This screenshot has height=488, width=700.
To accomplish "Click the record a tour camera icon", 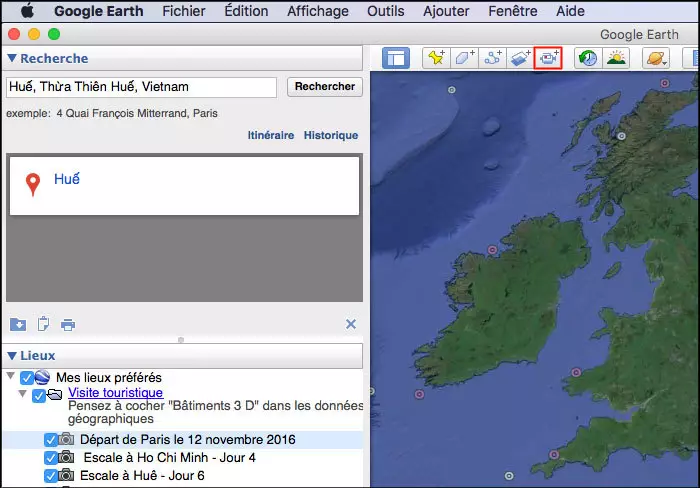I will [x=548, y=58].
